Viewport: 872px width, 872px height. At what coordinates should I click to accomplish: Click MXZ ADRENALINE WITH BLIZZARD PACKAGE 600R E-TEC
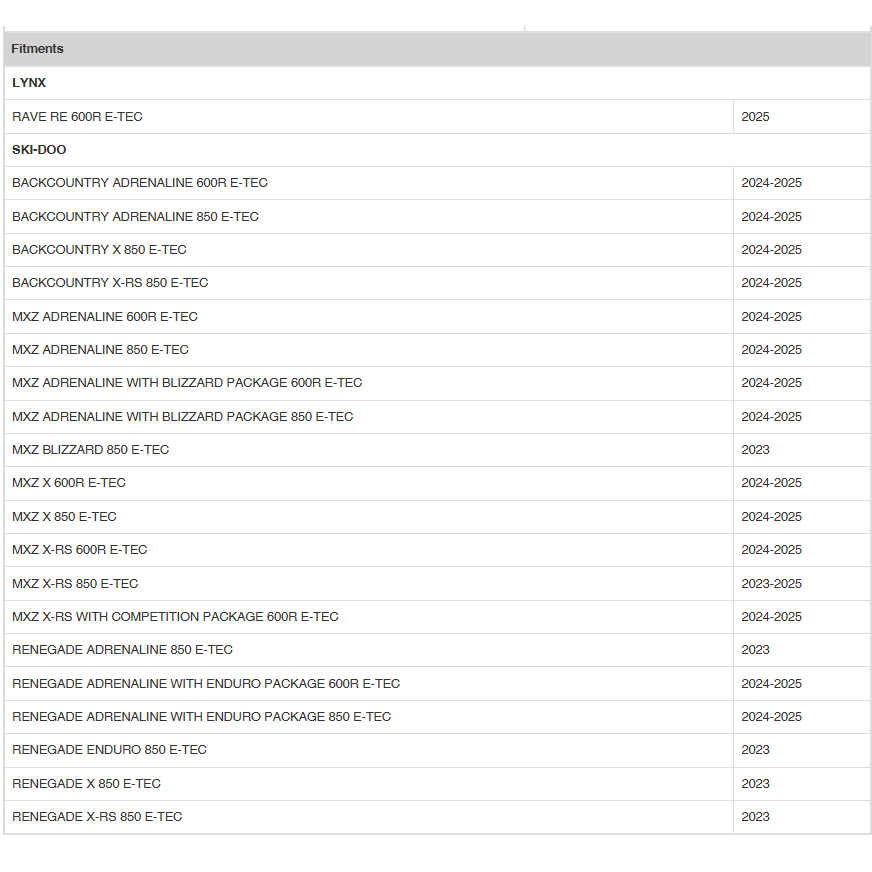click(187, 383)
